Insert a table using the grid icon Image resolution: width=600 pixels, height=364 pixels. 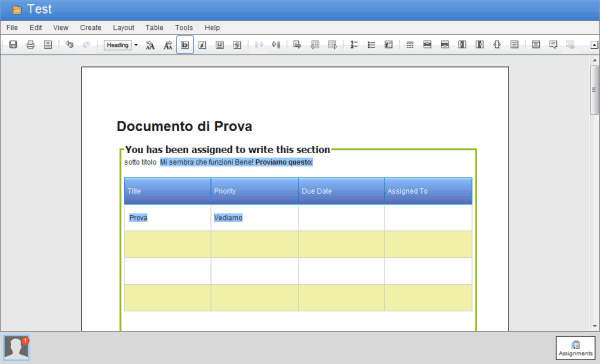410,45
